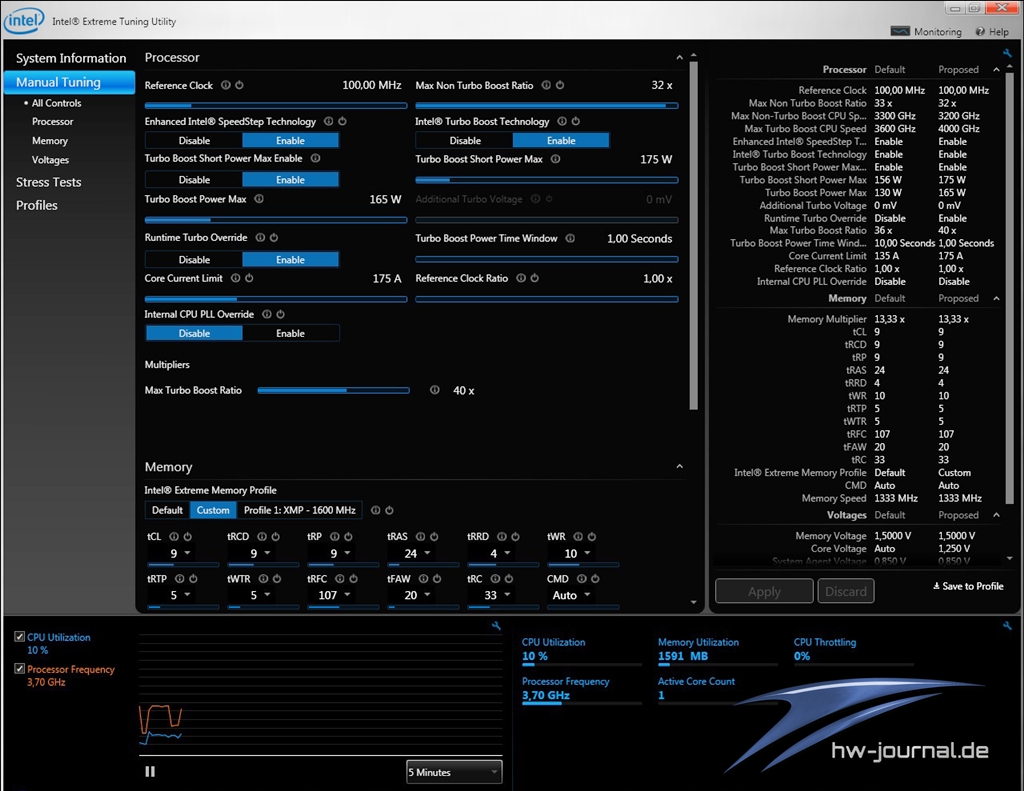The image size is (1024, 791).
Task: Open the CMD Auto dropdown
Action: point(587,595)
